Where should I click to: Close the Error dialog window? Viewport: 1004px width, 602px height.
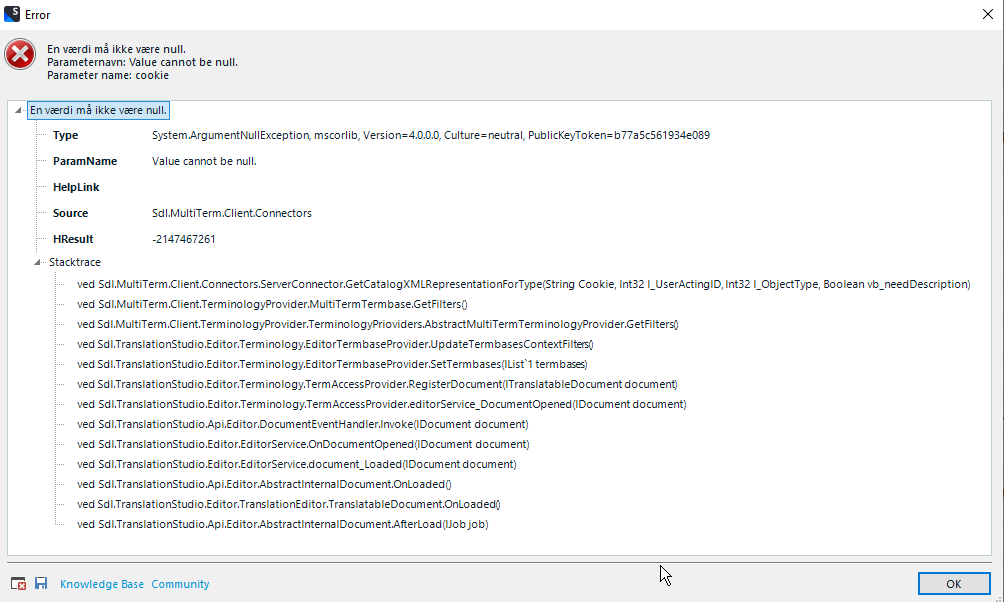(x=987, y=14)
